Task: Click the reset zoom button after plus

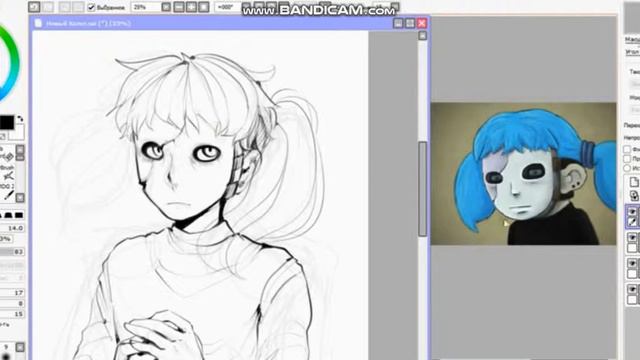Action: [203, 7]
